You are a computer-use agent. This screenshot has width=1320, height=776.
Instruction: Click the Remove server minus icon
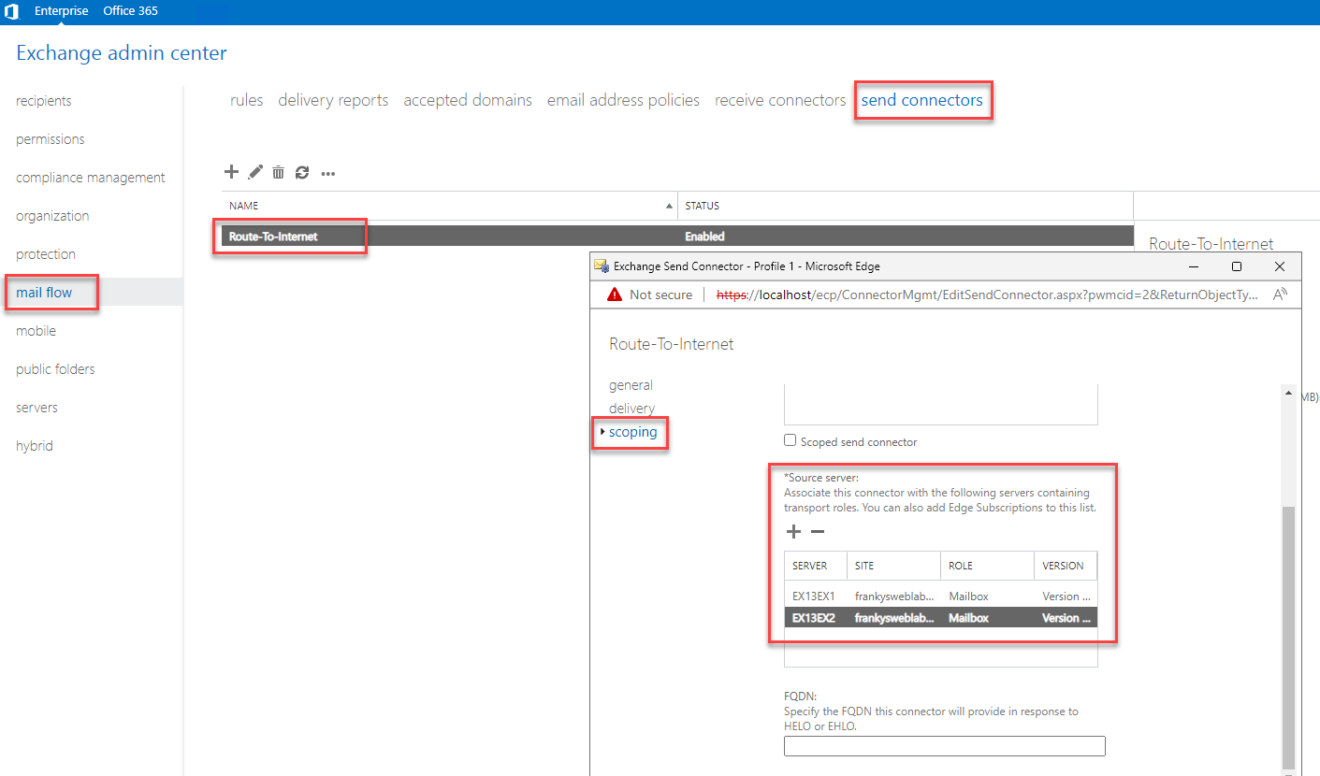coord(817,531)
